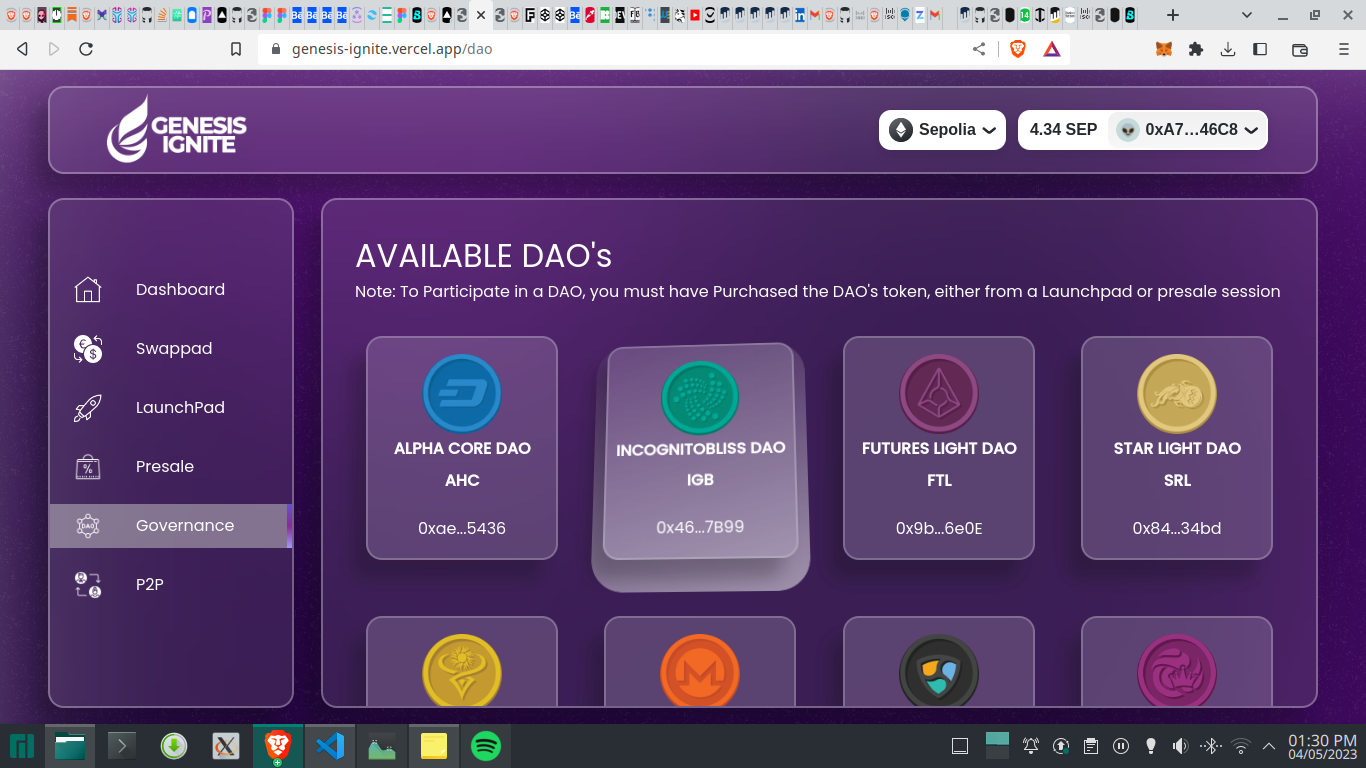Click the Brave Rewards triangle icon
The height and width of the screenshot is (768, 1366).
point(1052,49)
